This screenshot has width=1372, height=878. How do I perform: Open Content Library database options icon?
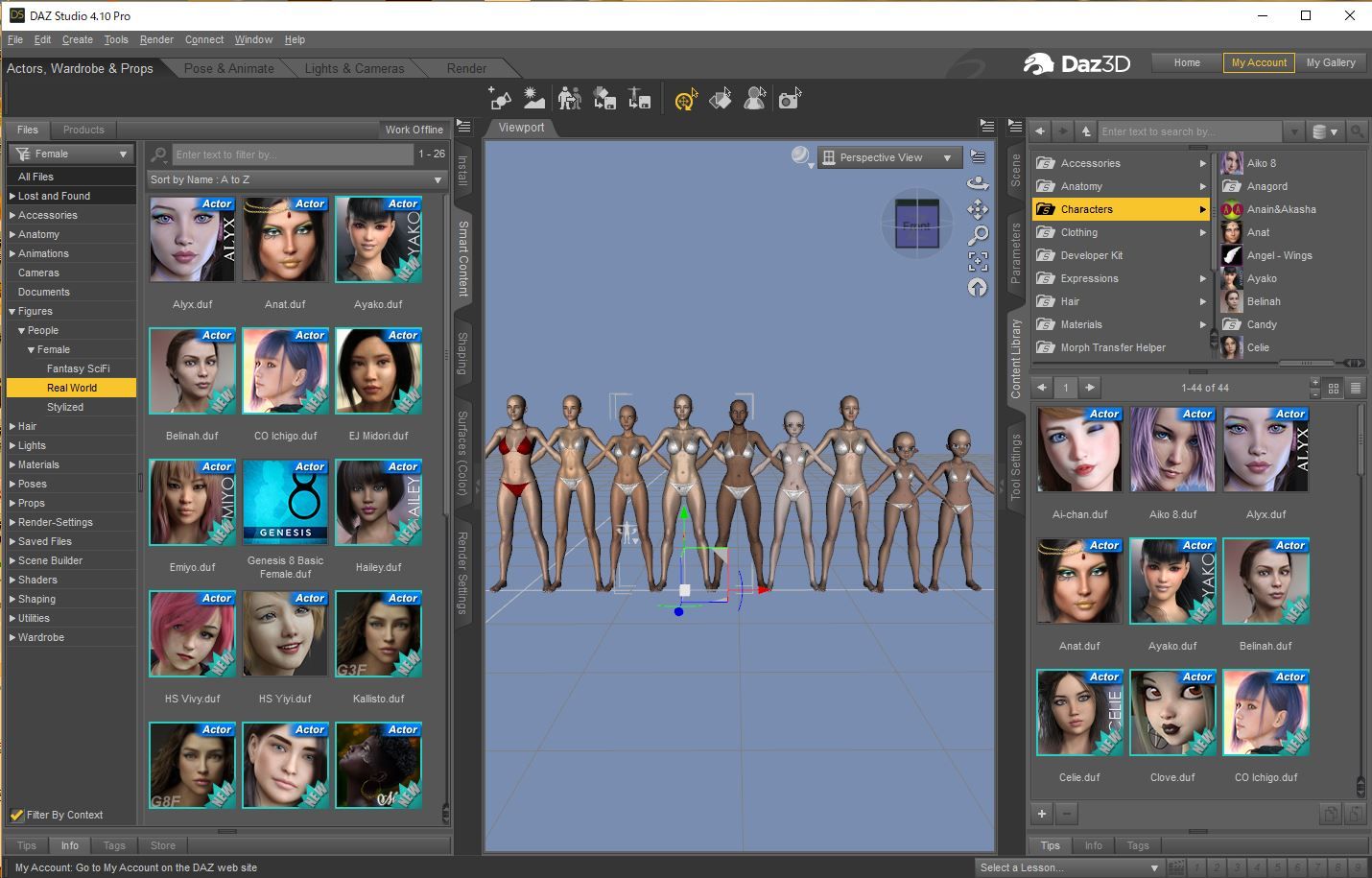pyautogui.click(x=1324, y=131)
